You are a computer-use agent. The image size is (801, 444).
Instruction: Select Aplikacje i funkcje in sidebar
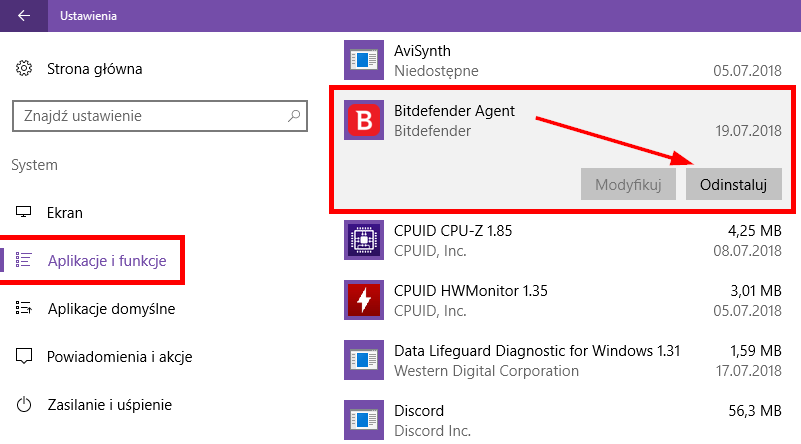coord(107,261)
